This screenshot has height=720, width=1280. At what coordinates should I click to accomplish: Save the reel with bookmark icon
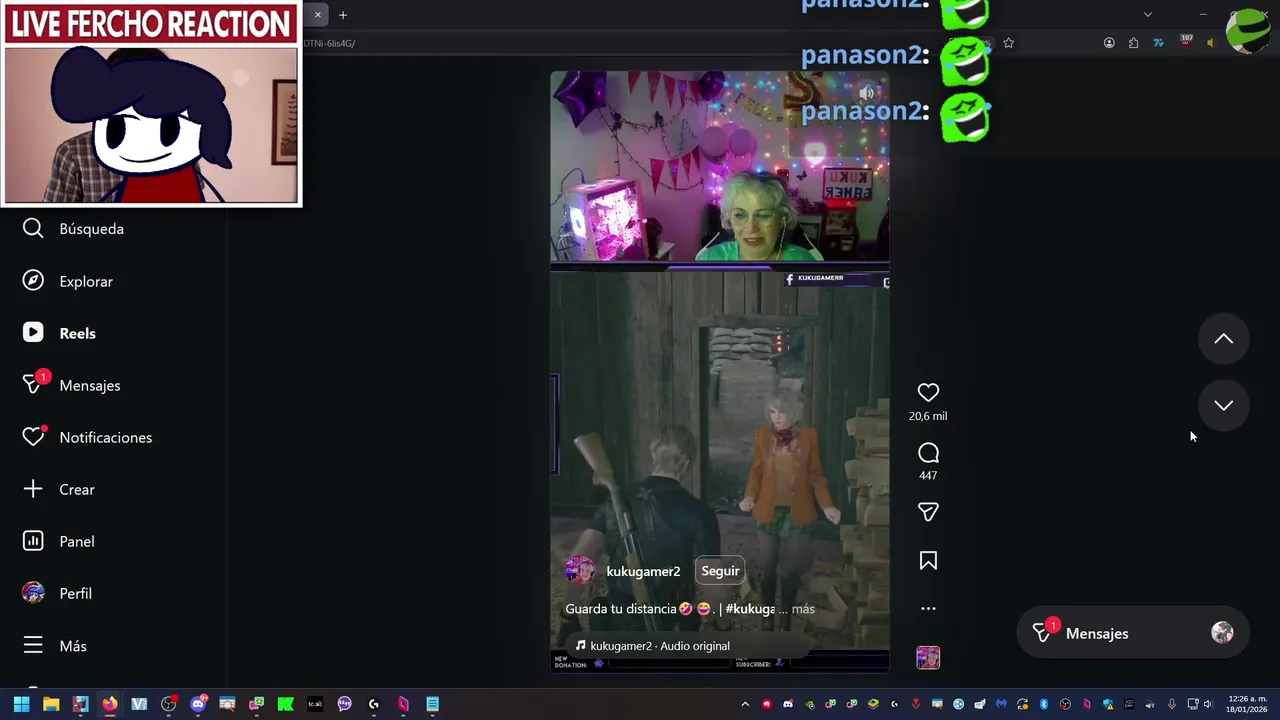(928, 561)
